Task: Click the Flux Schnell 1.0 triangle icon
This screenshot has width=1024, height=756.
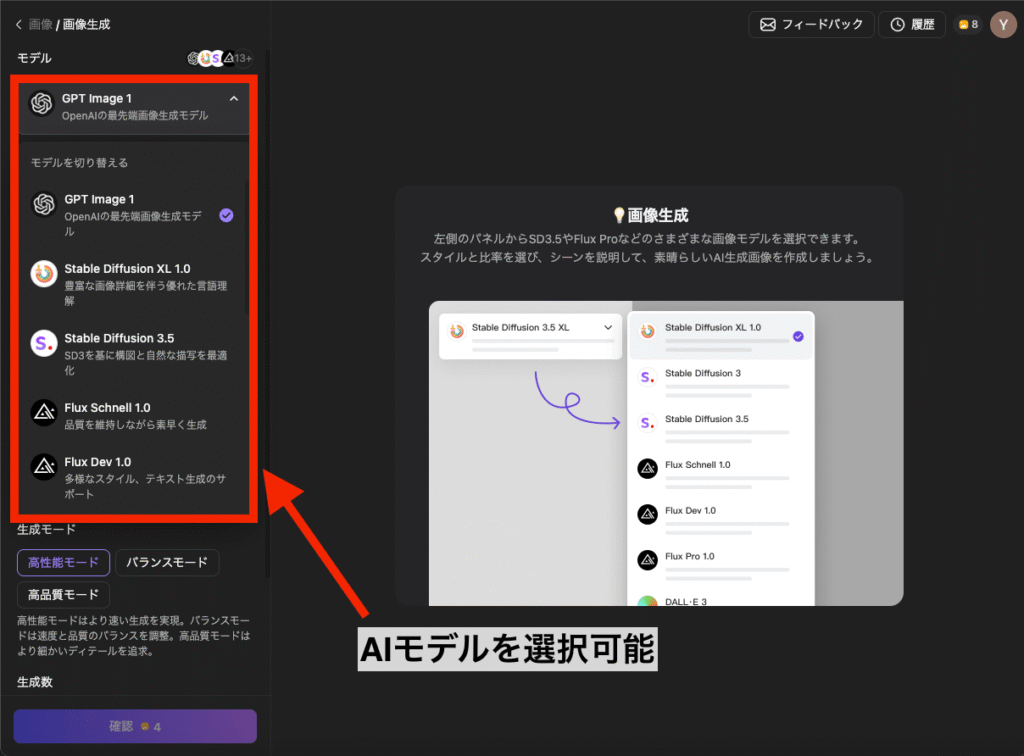Action: 44,413
